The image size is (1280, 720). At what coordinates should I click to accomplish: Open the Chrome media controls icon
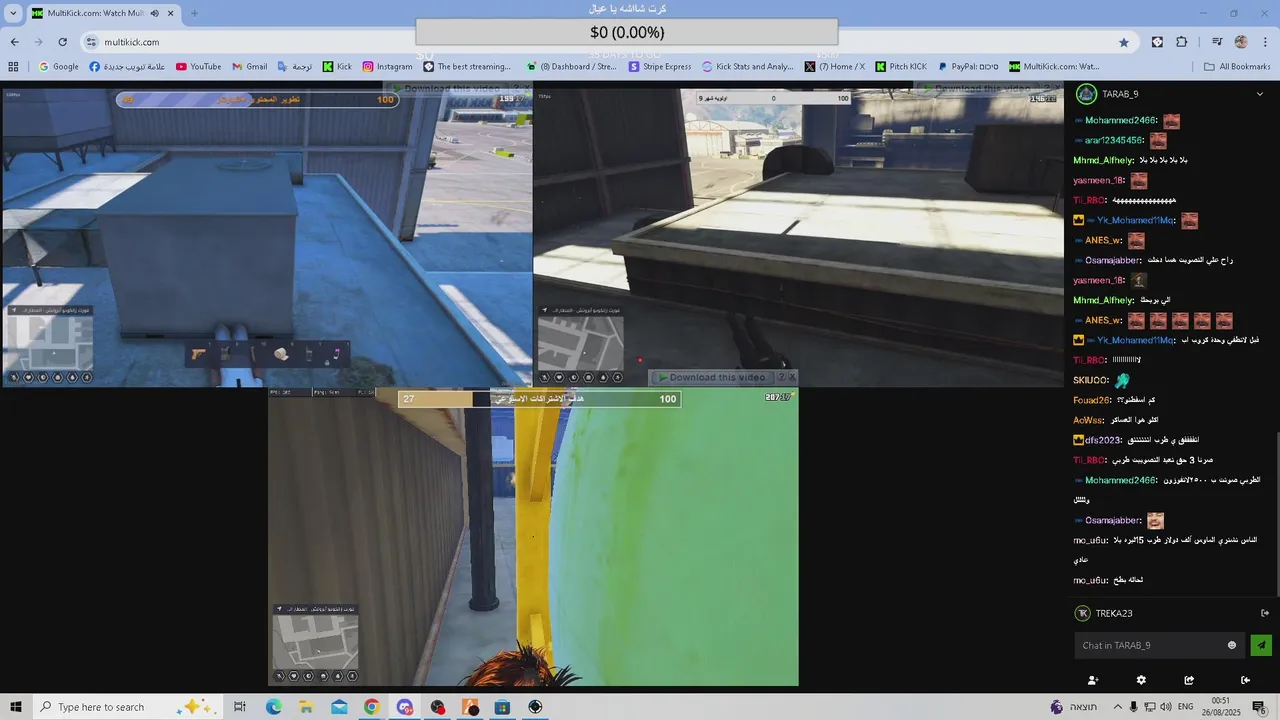click(x=1217, y=42)
